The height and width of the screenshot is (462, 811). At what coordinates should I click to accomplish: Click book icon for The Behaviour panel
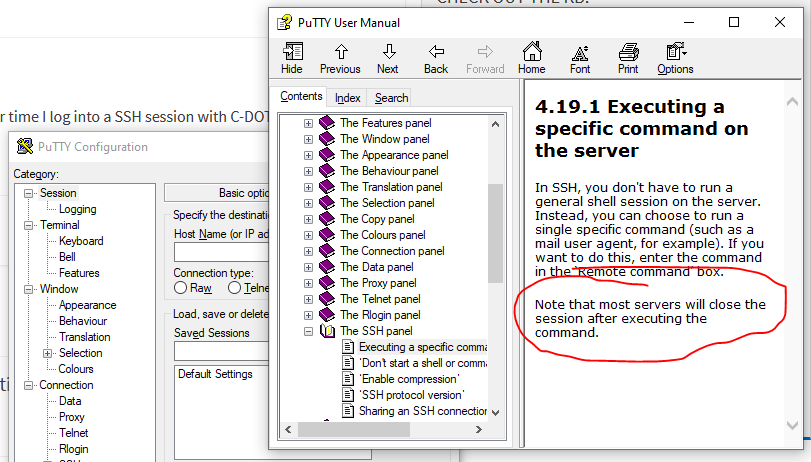(327, 171)
